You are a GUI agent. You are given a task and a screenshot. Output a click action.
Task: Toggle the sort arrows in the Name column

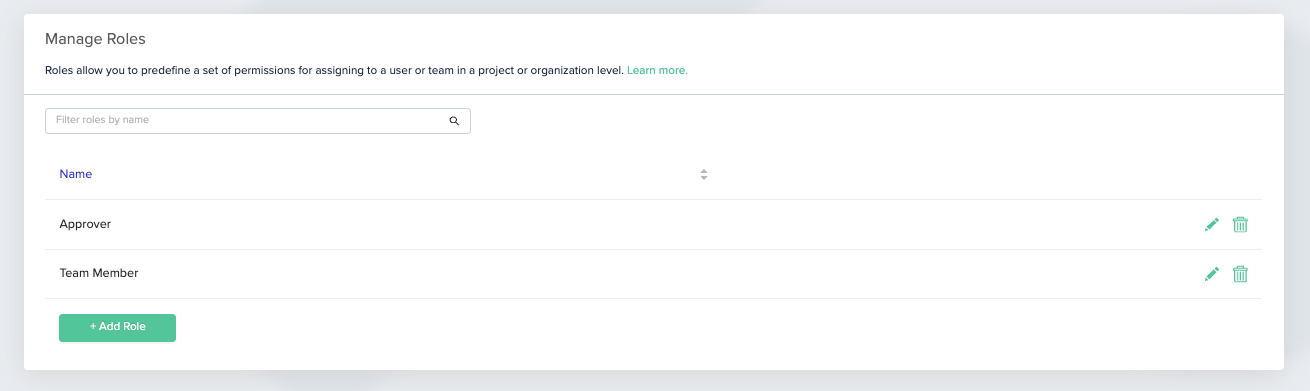coord(704,174)
